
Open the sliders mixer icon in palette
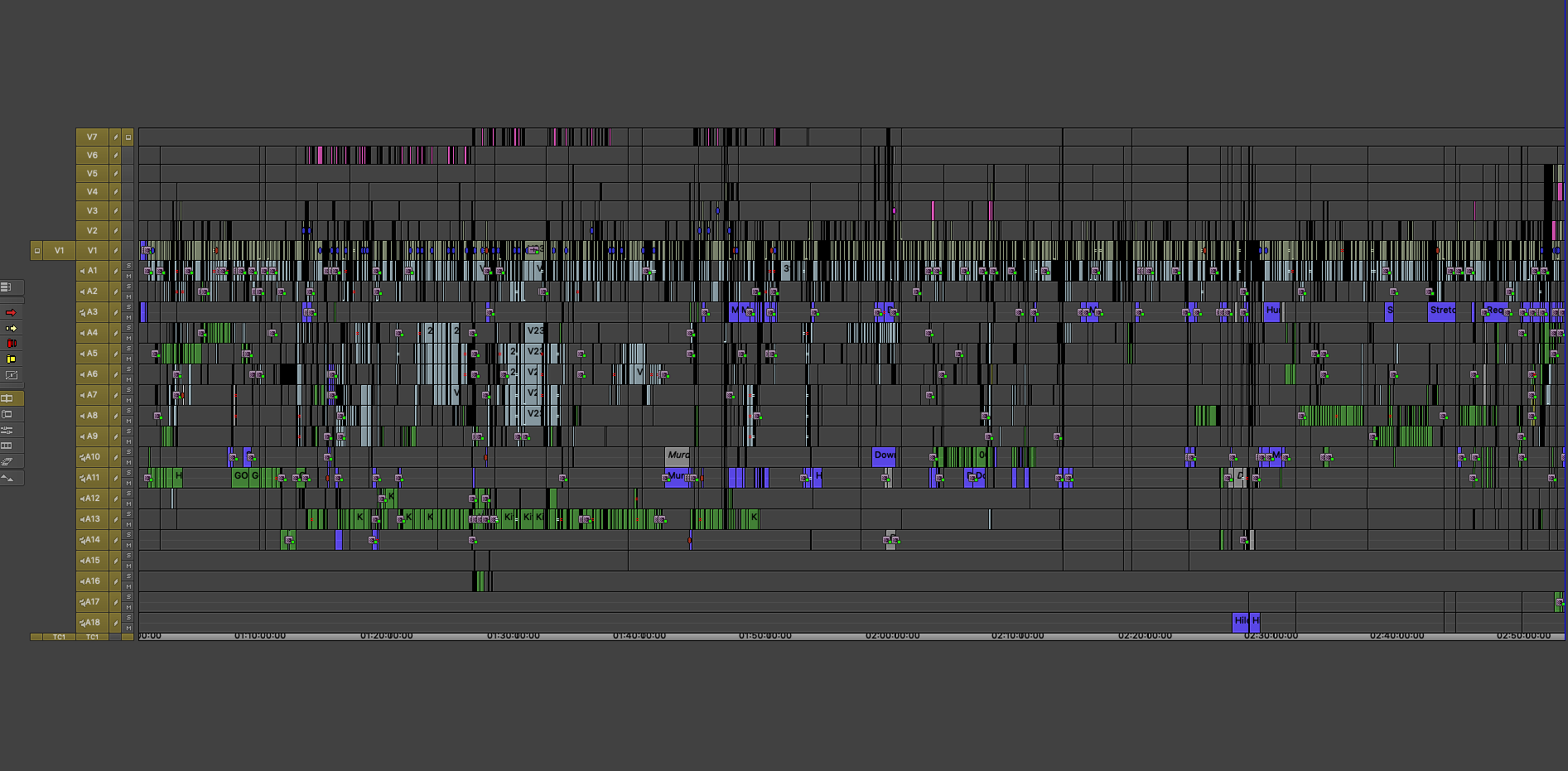pyautogui.click(x=11, y=430)
